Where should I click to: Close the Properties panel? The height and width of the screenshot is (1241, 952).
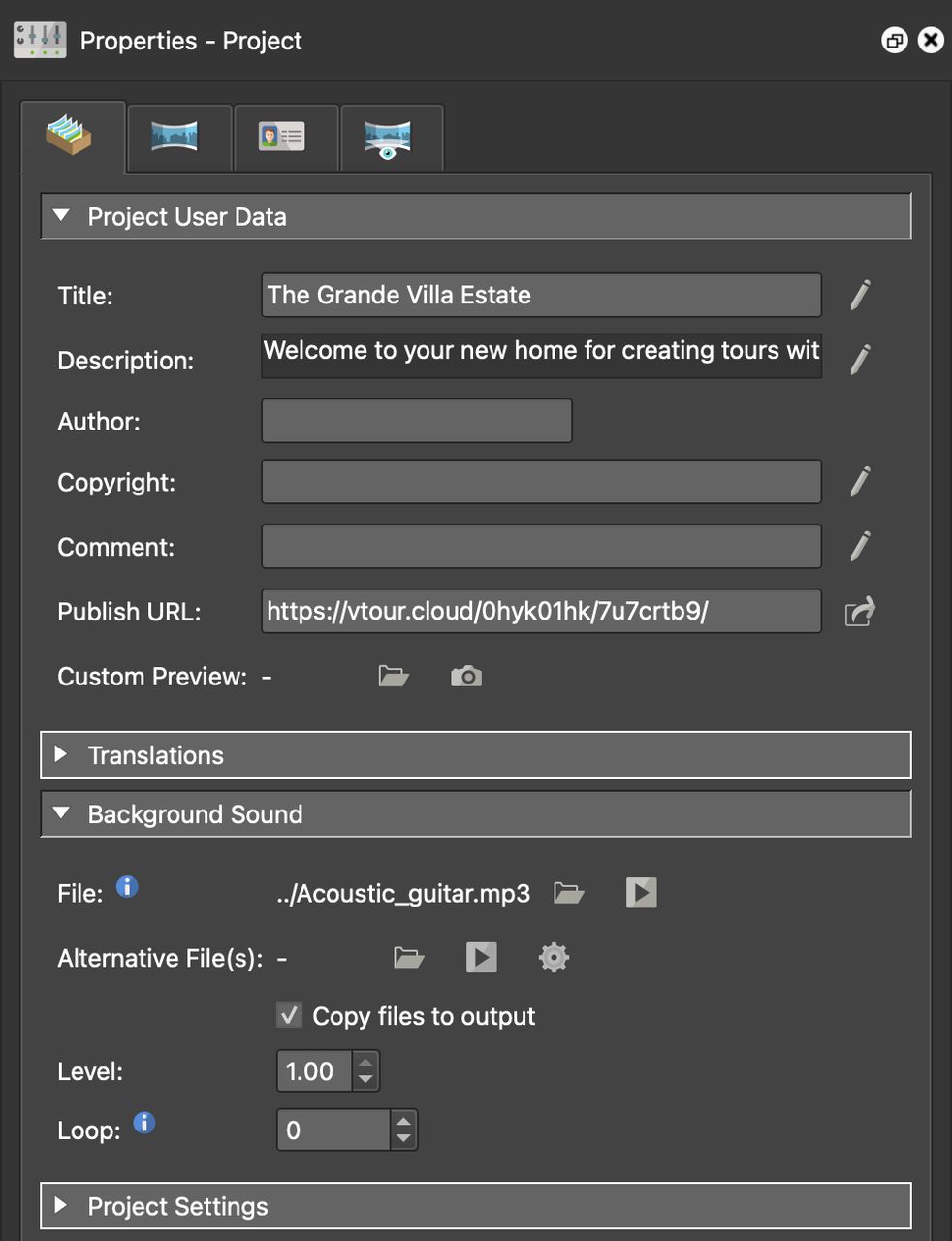tap(931, 40)
